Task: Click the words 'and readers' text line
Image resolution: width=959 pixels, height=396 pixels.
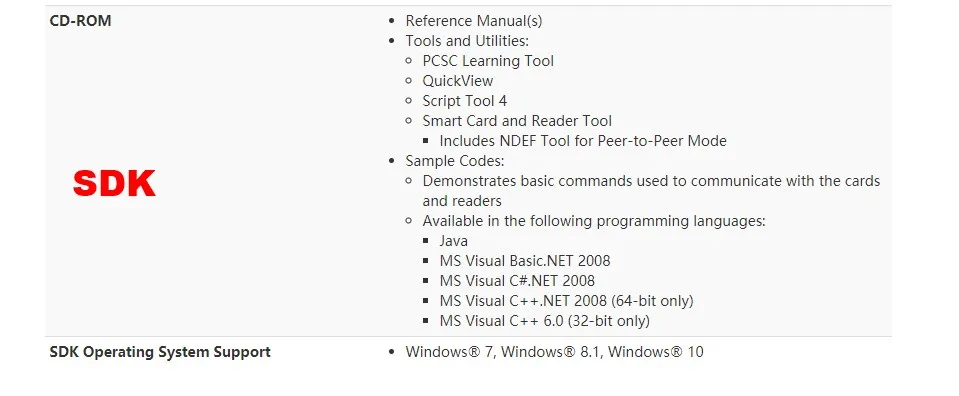Action: 462,201
